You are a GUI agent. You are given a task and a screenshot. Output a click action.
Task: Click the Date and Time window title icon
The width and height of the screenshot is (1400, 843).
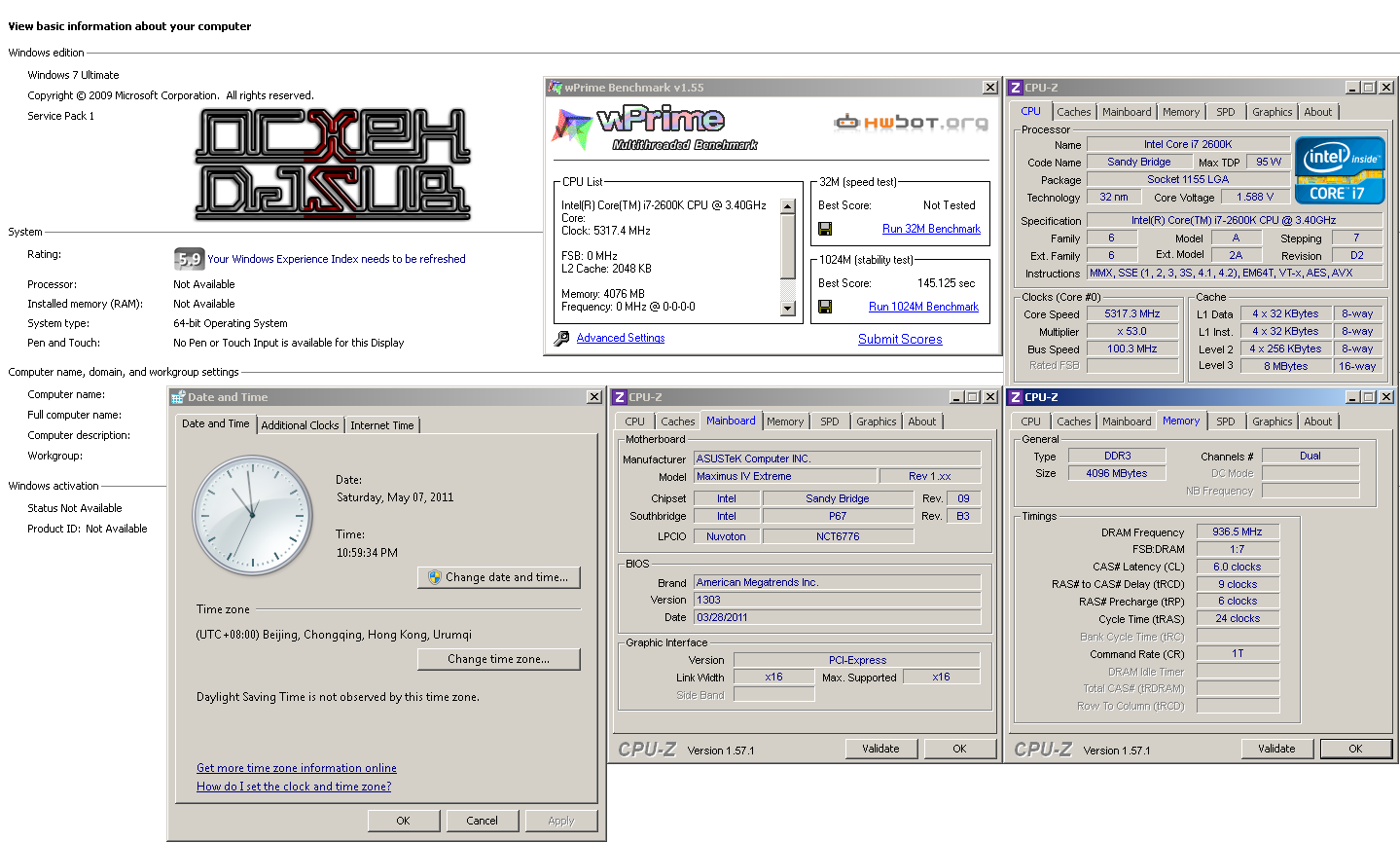(x=178, y=397)
